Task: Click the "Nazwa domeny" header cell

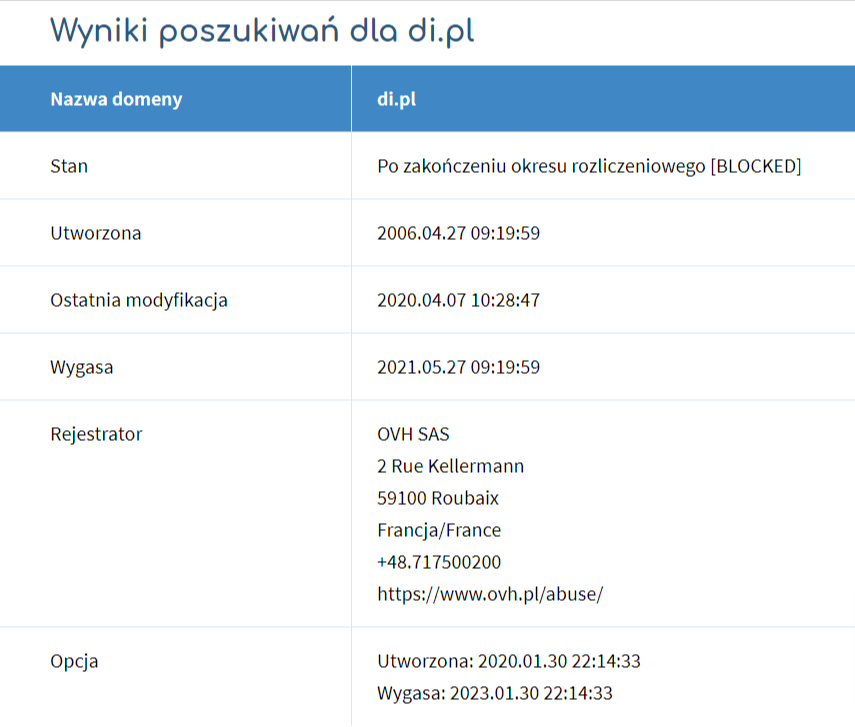Action: pyautogui.click(x=116, y=99)
